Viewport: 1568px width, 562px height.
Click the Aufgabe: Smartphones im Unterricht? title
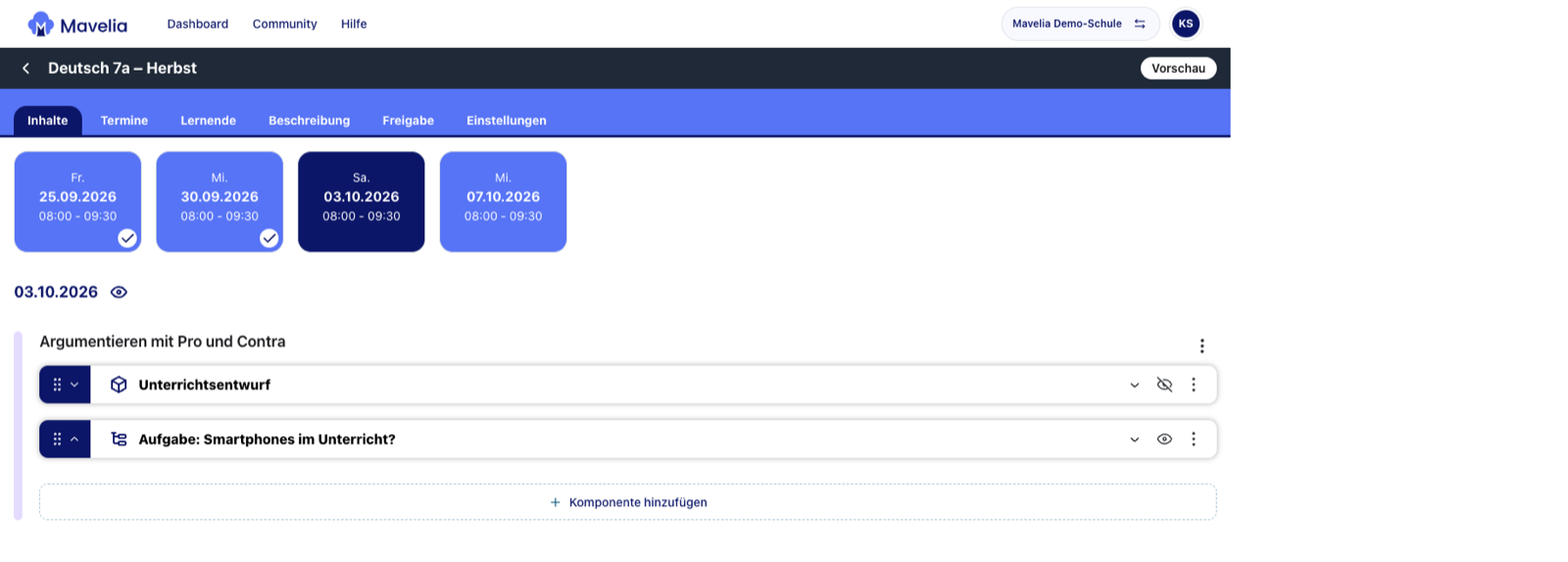267,439
